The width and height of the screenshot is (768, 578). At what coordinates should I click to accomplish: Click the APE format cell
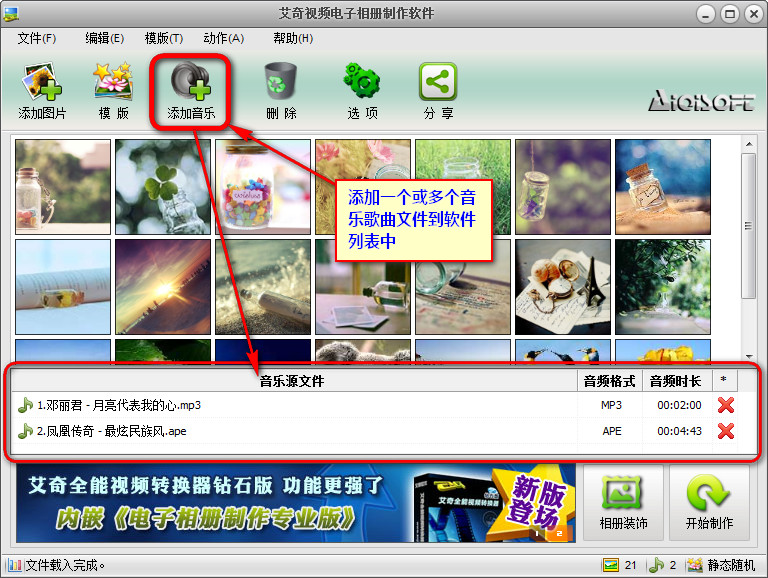[x=612, y=431]
